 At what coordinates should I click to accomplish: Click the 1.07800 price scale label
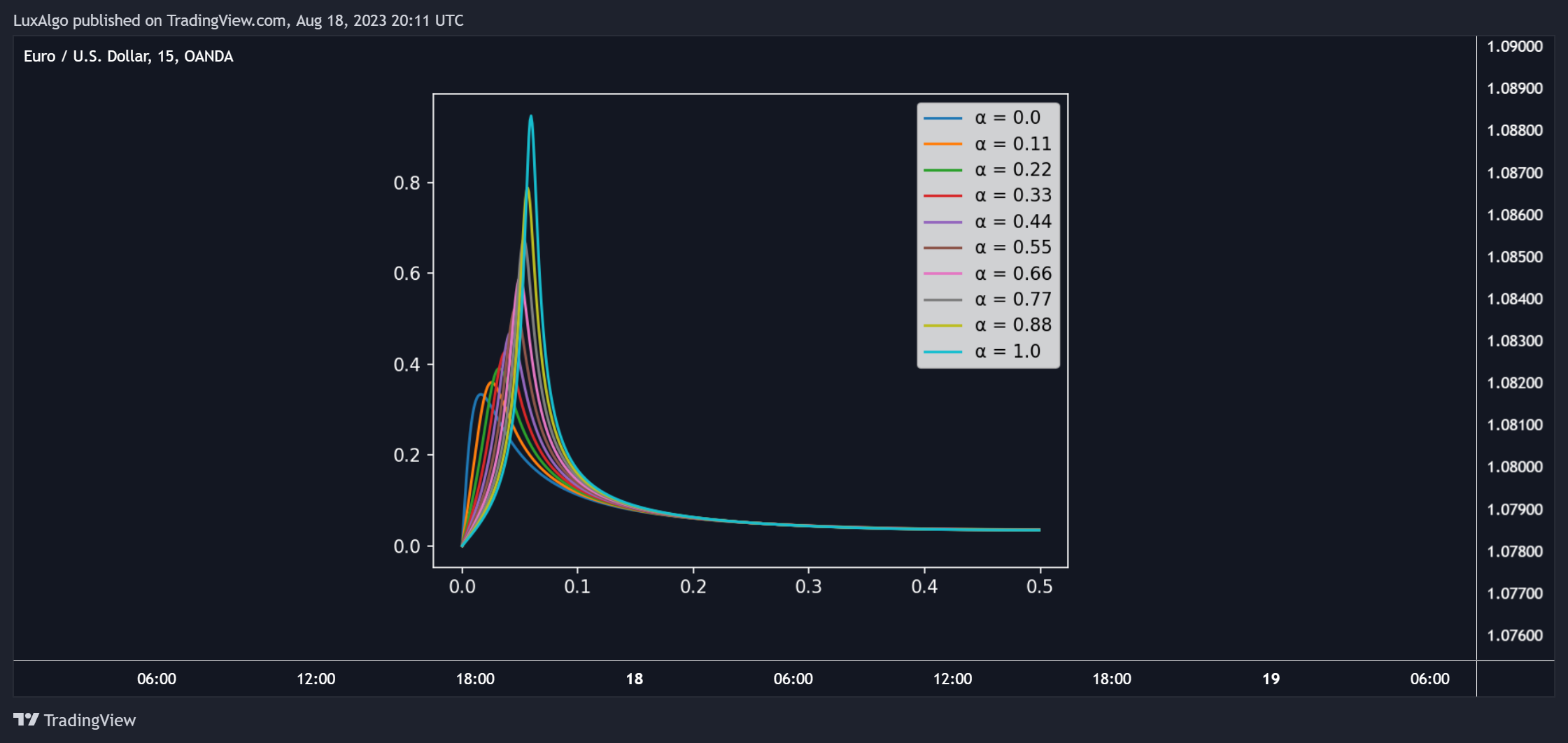[1515, 551]
